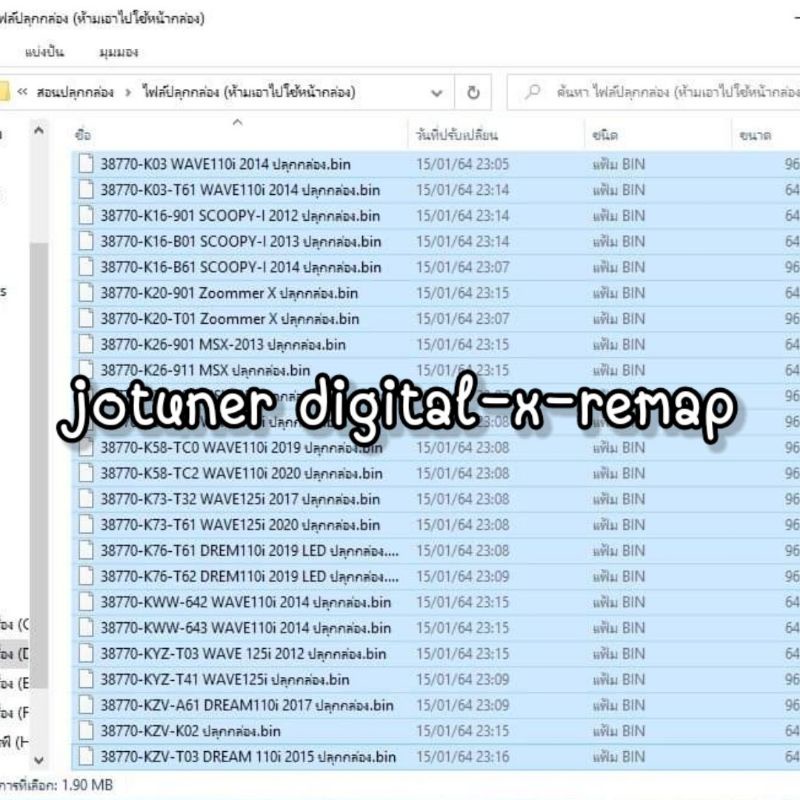800x800 pixels.
Task: Open the แบ่งปัน ribbon tab
Action: pyautogui.click(x=44, y=52)
